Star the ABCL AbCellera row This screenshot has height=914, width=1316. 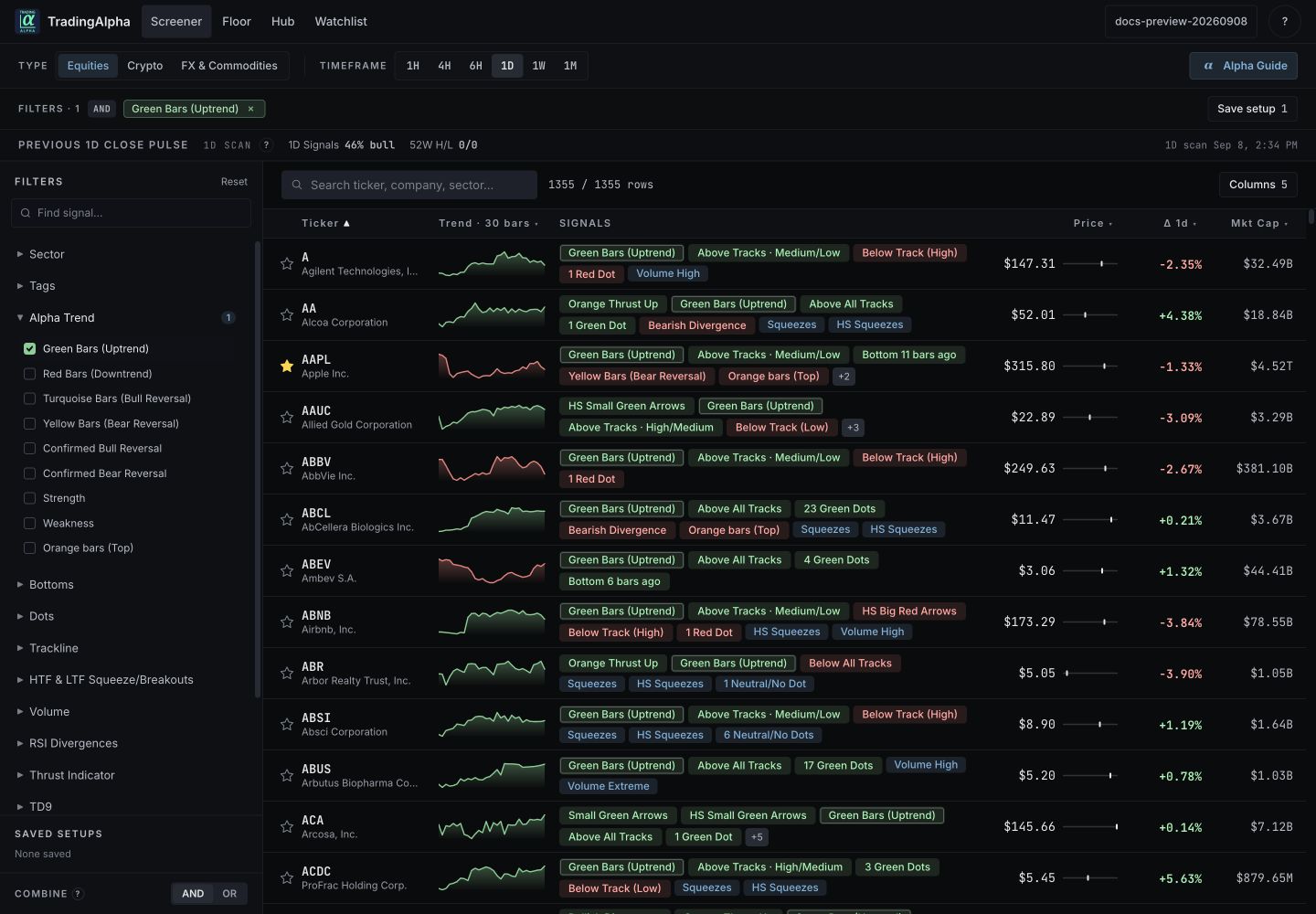(287, 519)
